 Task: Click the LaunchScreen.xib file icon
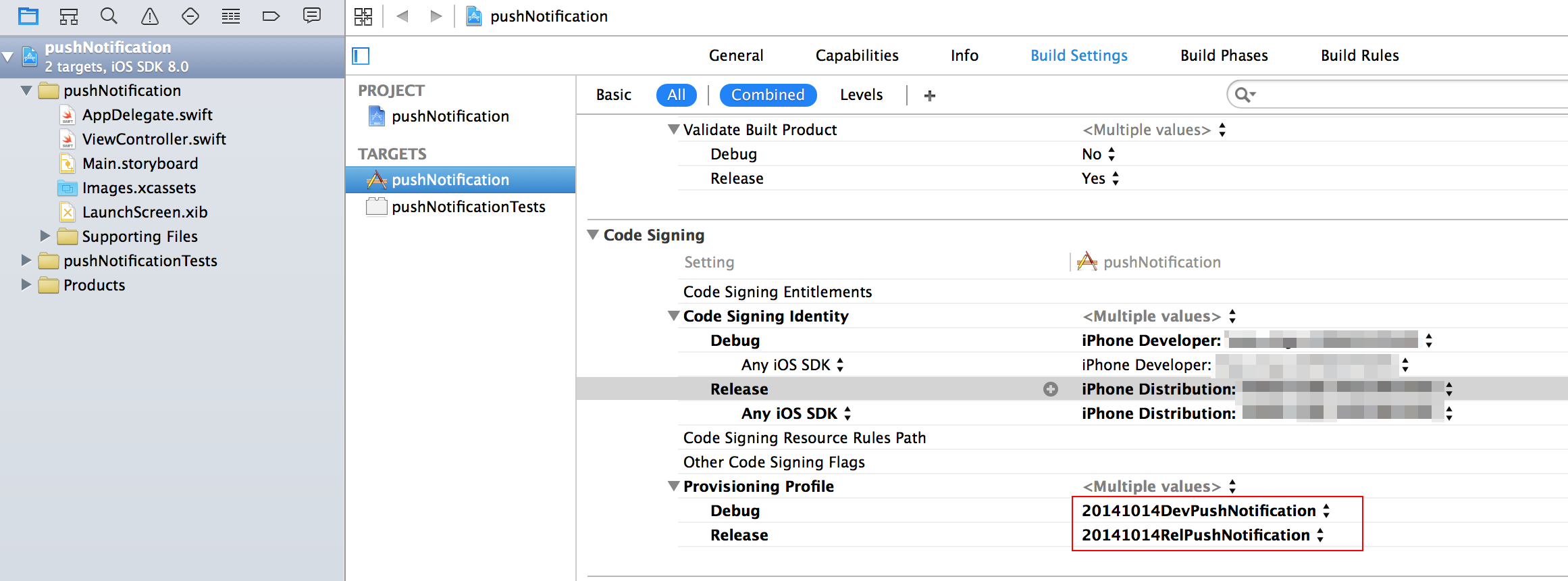[x=68, y=212]
